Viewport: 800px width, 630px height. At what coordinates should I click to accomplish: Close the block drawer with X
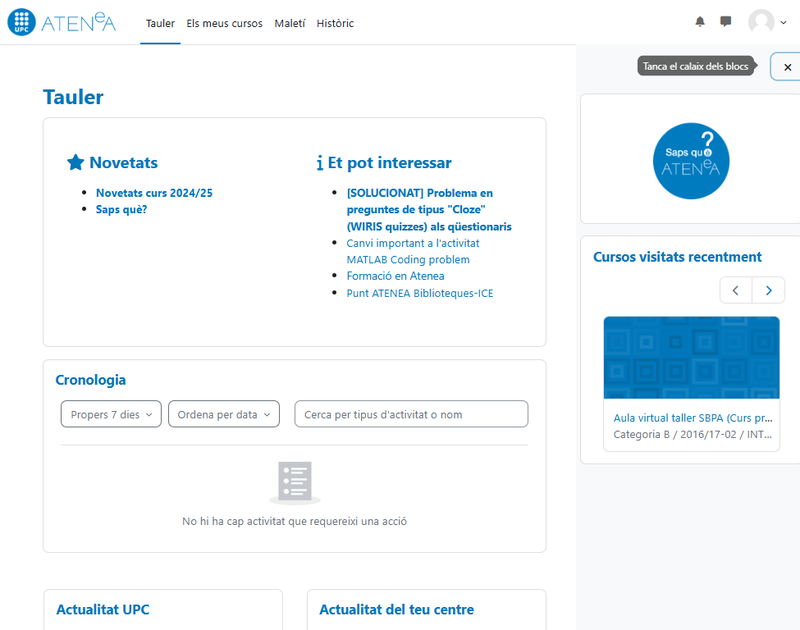[787, 67]
